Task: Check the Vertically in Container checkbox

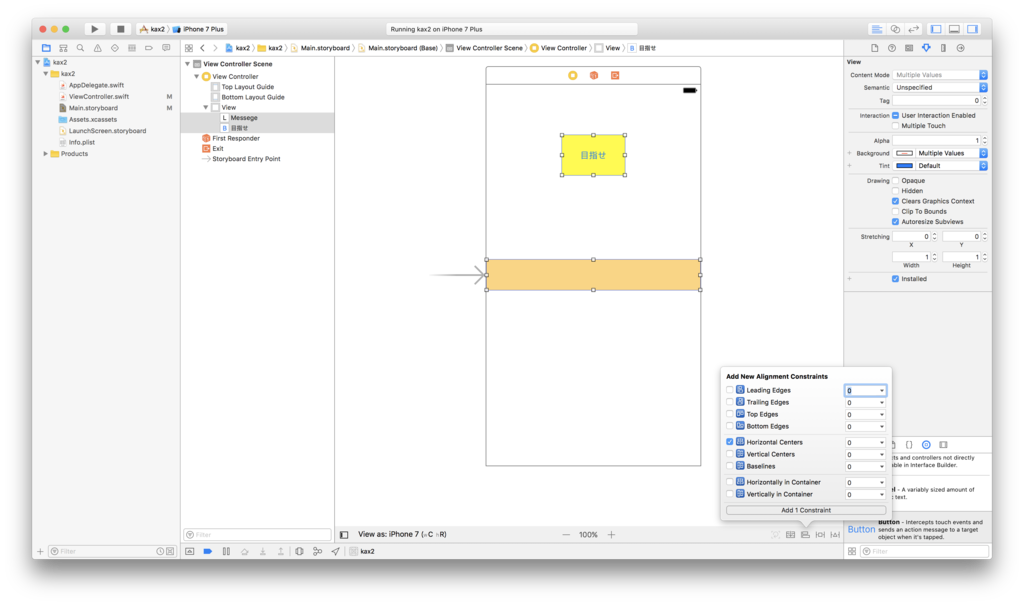Action: pos(729,494)
